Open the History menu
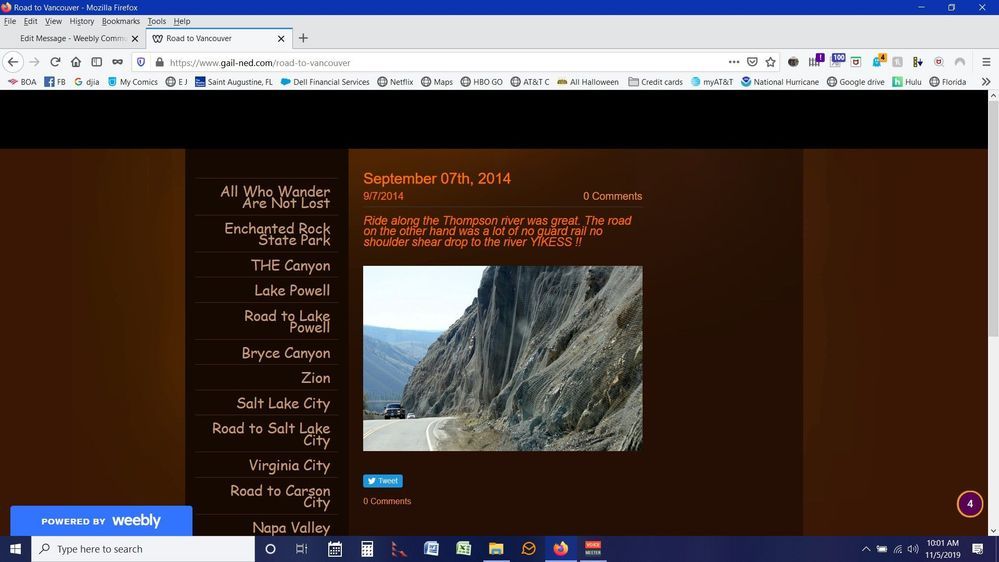This screenshot has height=562, width=999. click(x=81, y=21)
